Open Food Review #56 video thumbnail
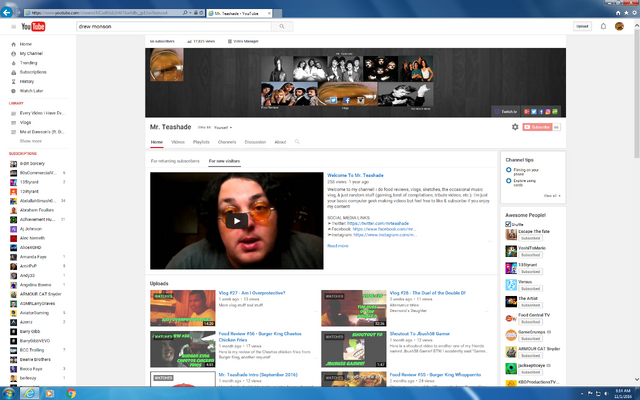The image size is (640, 400). (x=183, y=349)
